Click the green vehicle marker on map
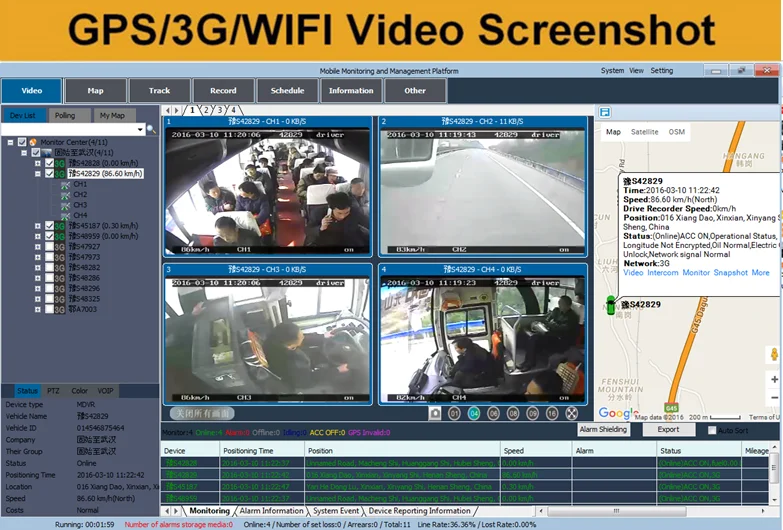The width and height of the screenshot is (783, 530). coord(611,304)
